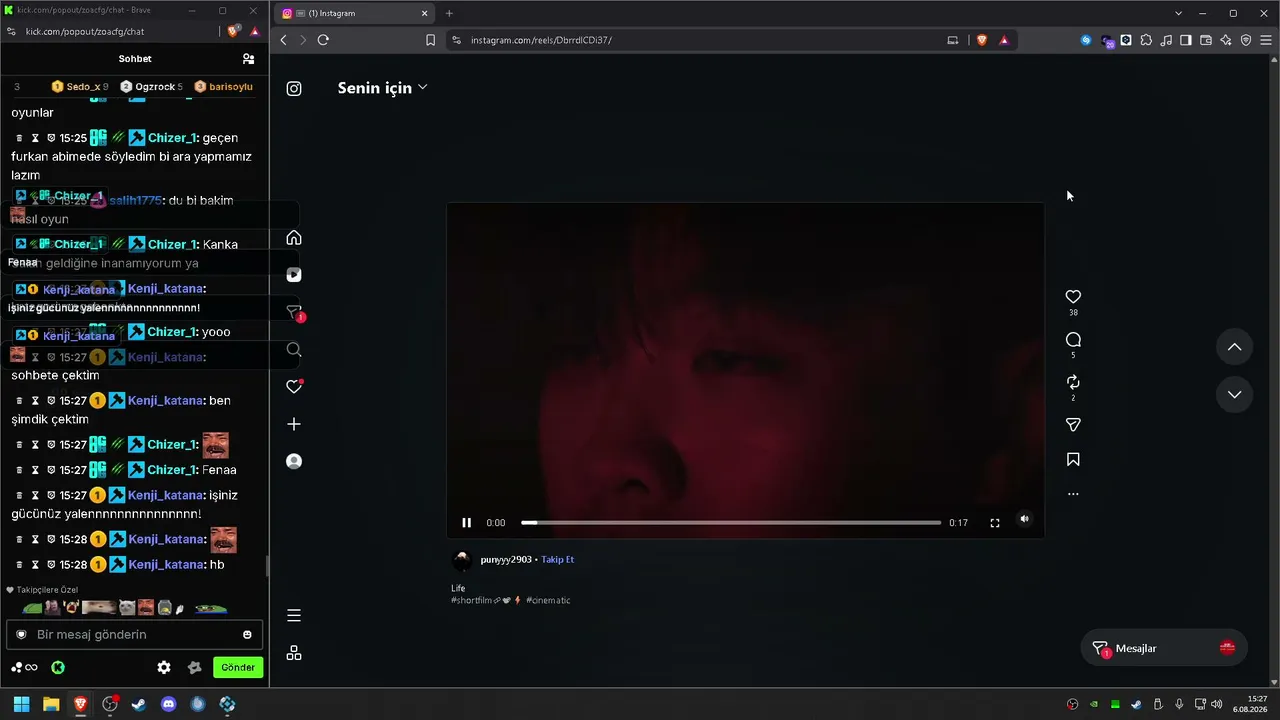Screen dimensions: 1280x720
Task: Open the Brave main hamburger menu
Action: 1266,40
